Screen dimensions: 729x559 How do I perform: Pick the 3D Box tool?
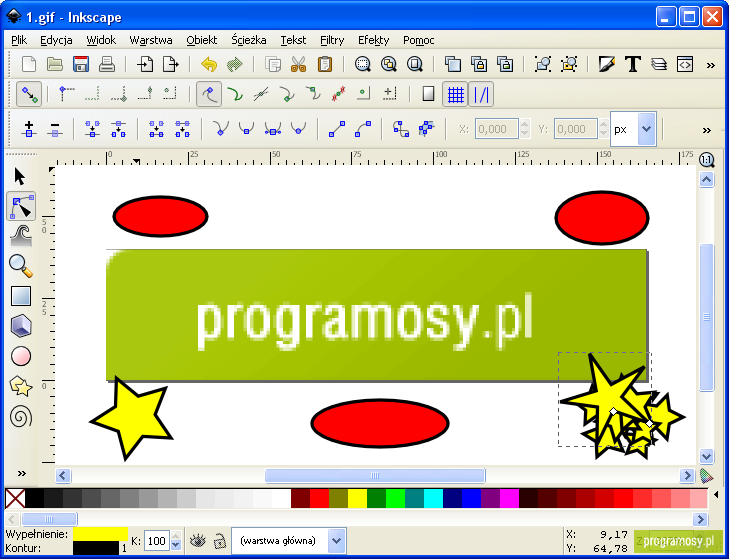pyautogui.click(x=21, y=326)
